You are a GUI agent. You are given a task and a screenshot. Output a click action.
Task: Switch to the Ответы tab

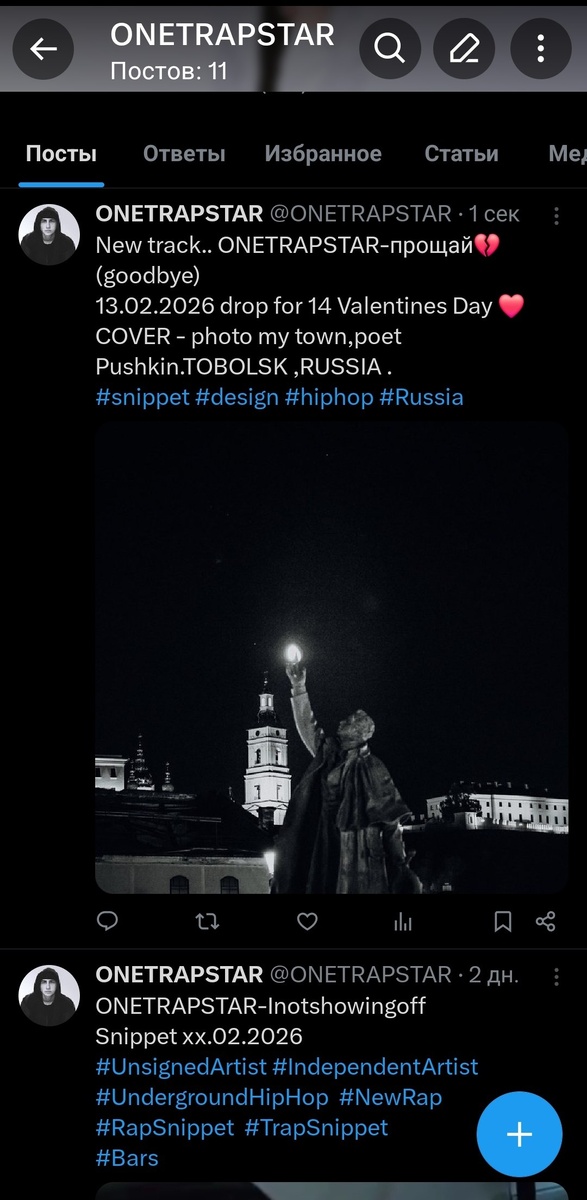pyautogui.click(x=184, y=154)
